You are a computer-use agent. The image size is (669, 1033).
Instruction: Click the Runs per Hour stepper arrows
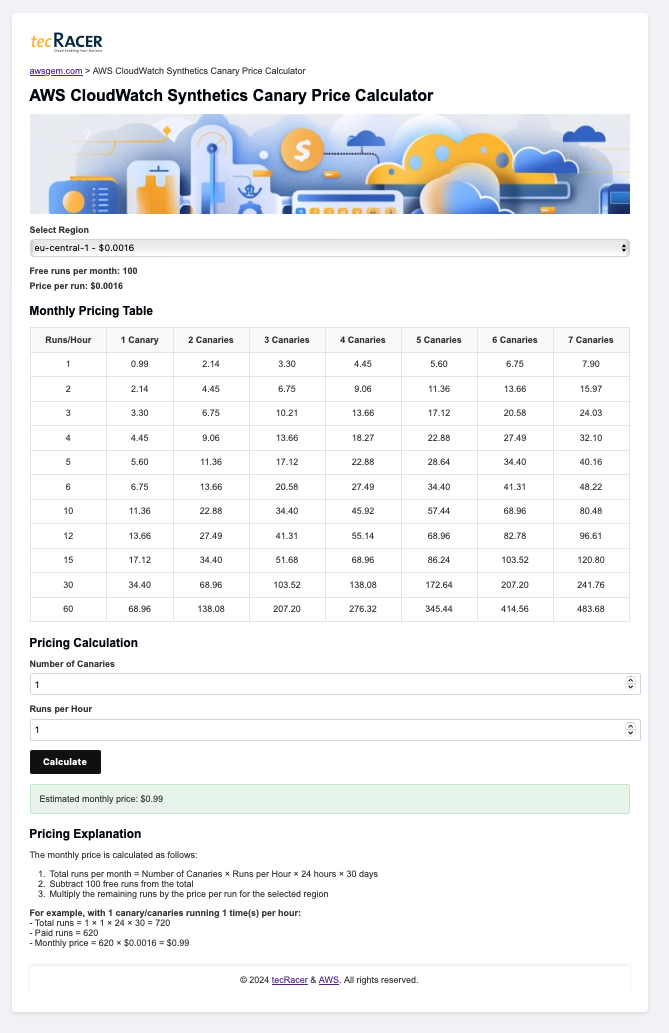(x=630, y=730)
